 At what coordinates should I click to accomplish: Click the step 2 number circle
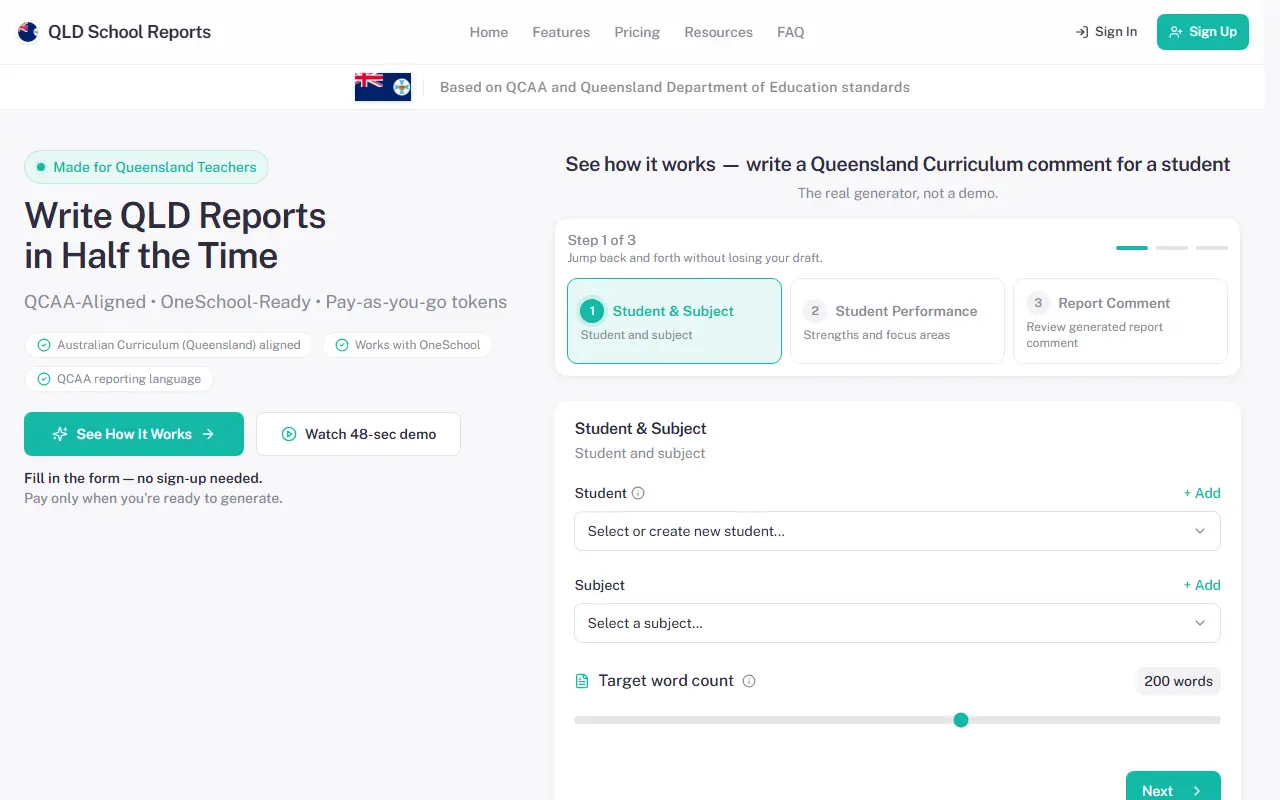point(815,311)
